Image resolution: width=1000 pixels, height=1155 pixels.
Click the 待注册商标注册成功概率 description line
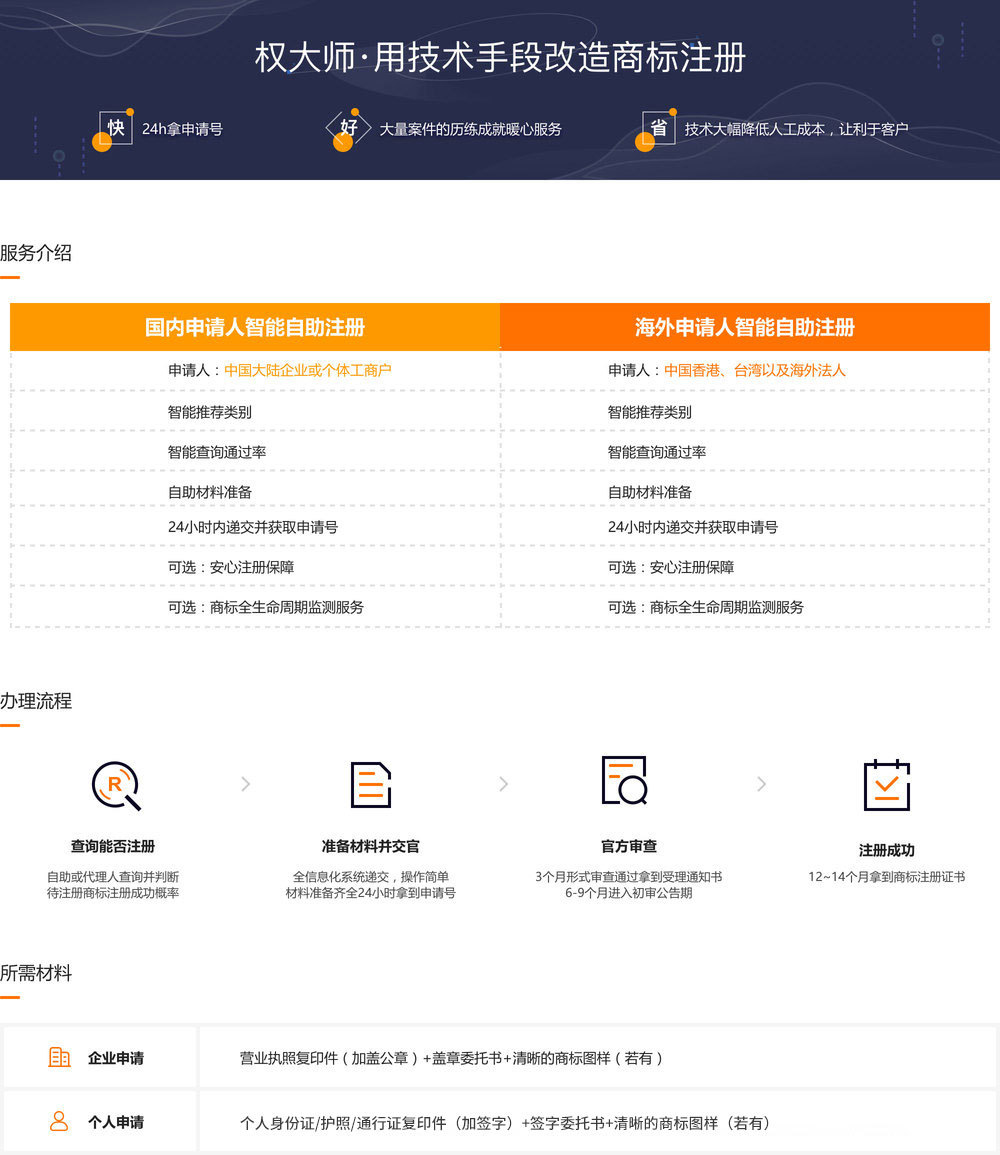point(113,893)
